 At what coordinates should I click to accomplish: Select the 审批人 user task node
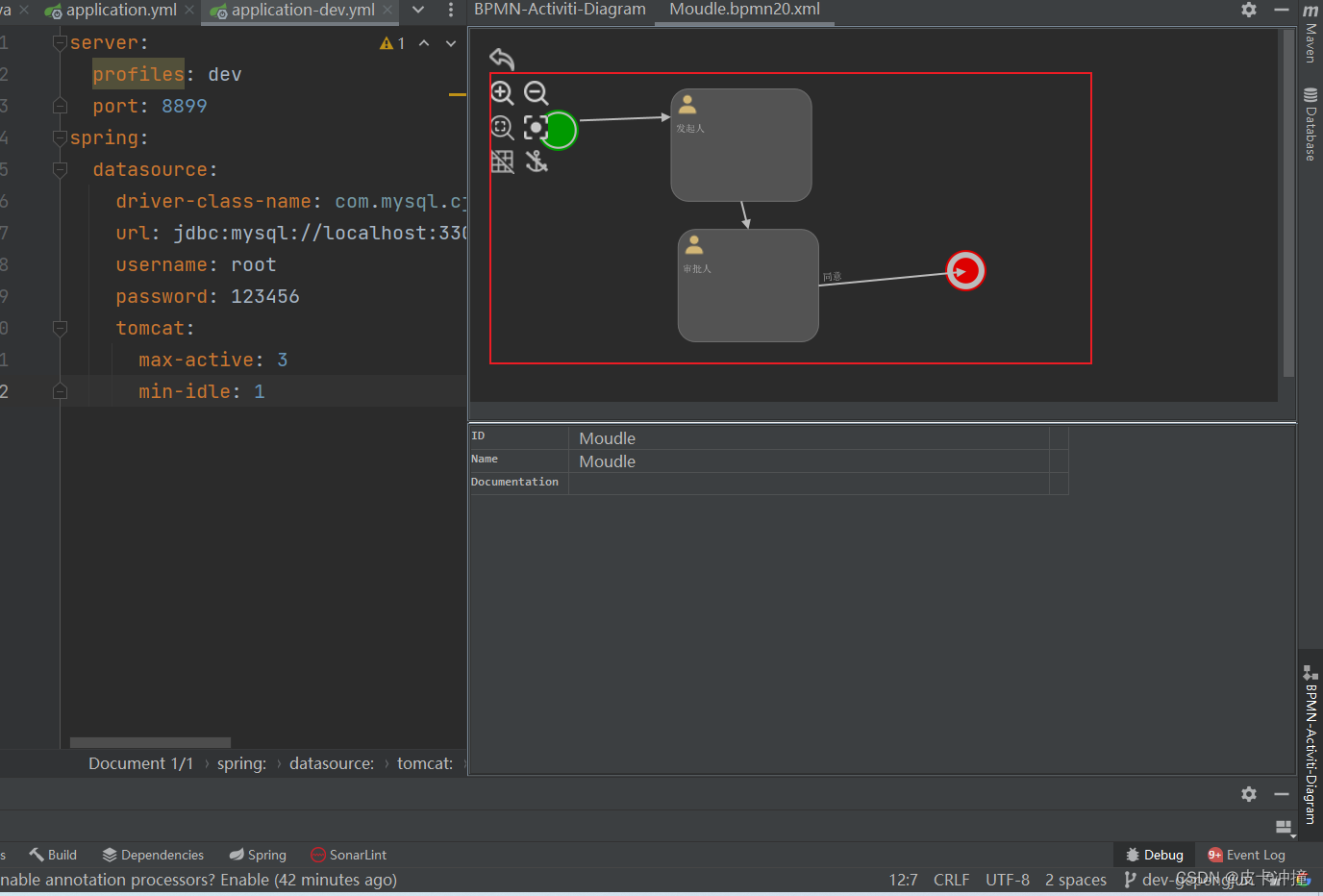[748, 286]
